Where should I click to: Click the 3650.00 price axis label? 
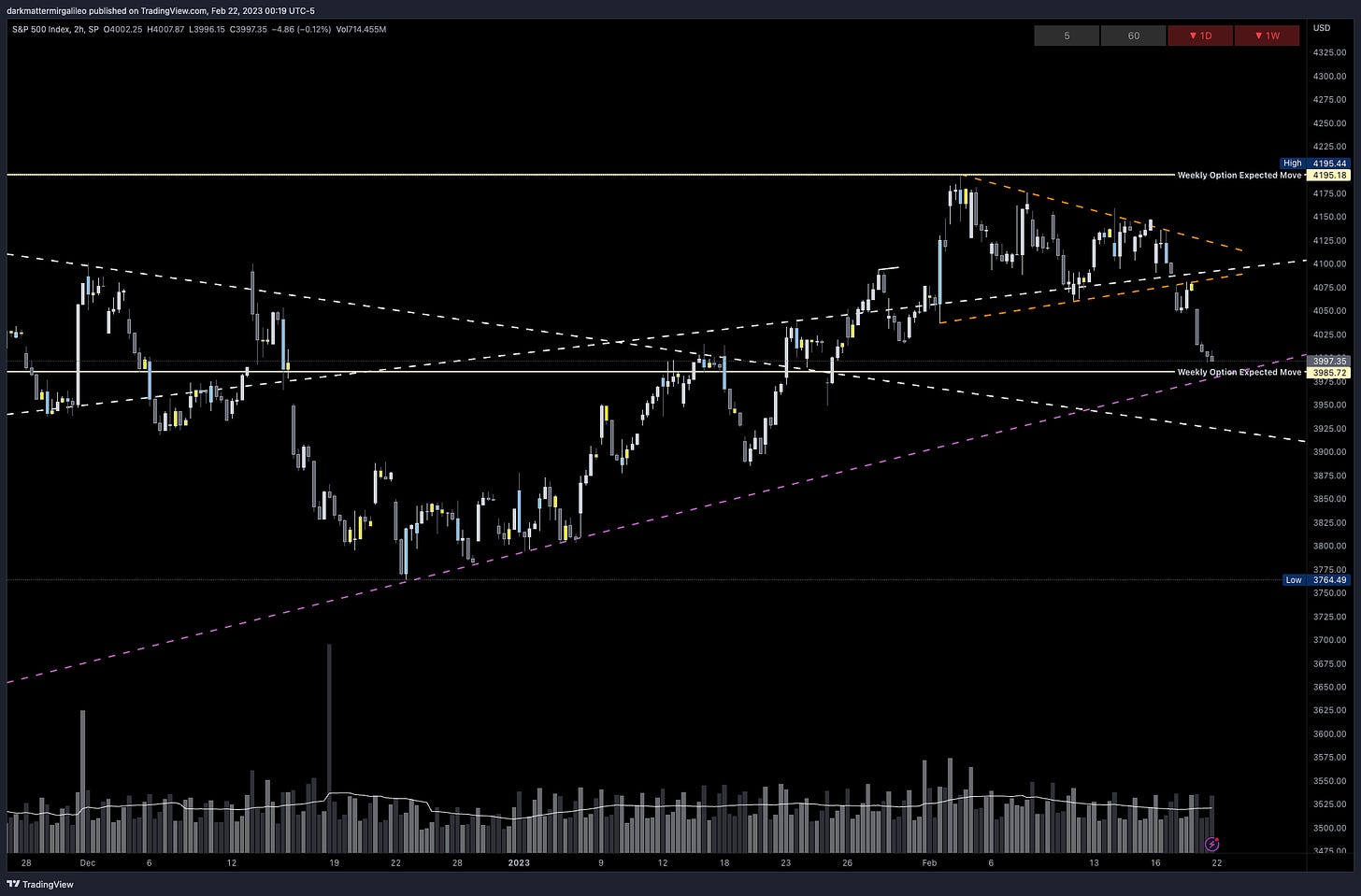[x=1329, y=688]
